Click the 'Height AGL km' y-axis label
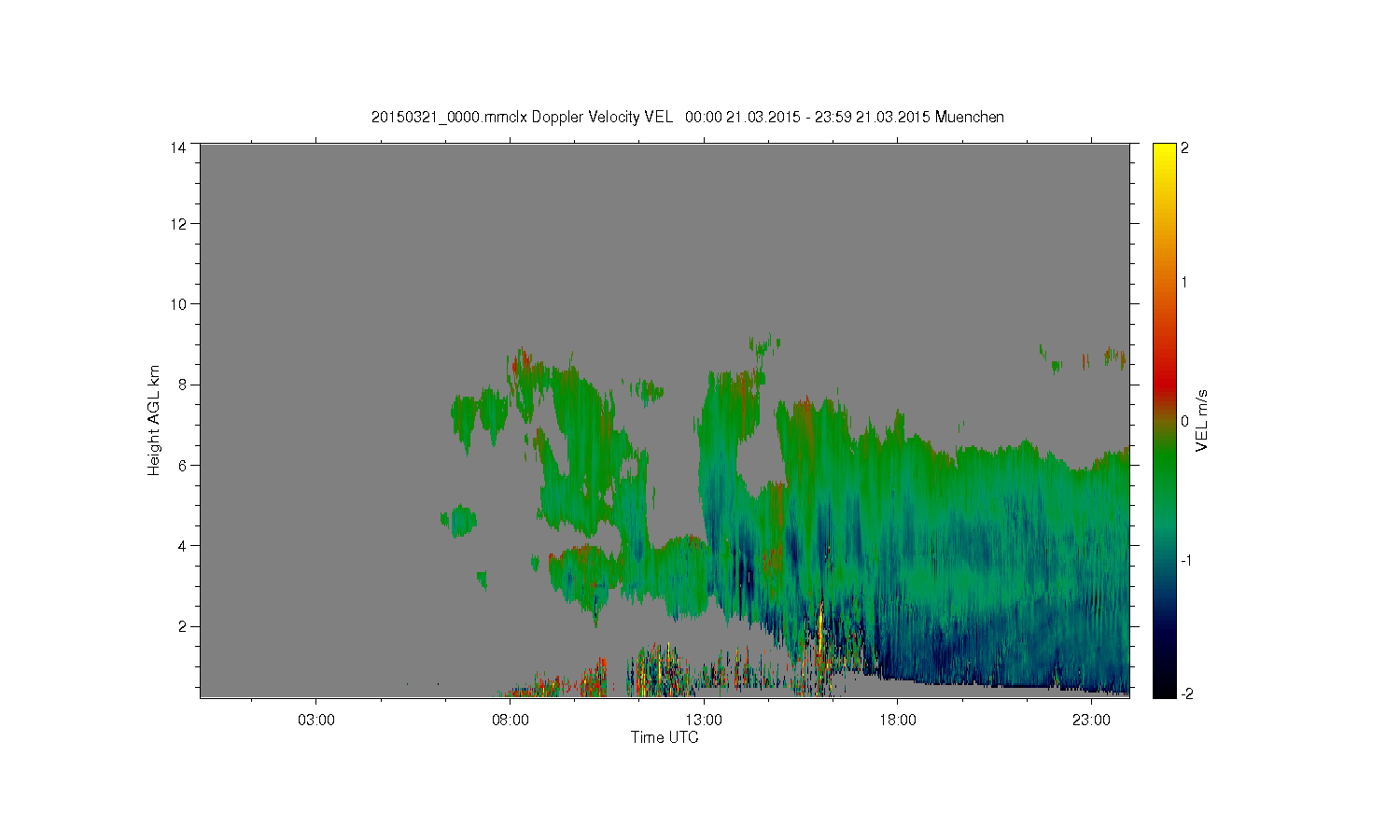1400x840 pixels. (154, 420)
